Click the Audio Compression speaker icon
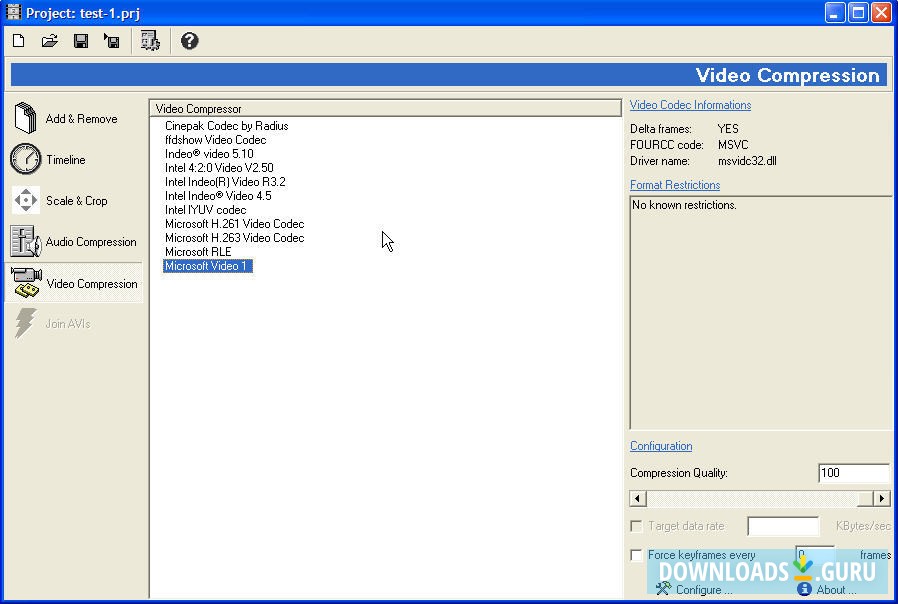Screen dimensions: 898x604 click(26, 241)
